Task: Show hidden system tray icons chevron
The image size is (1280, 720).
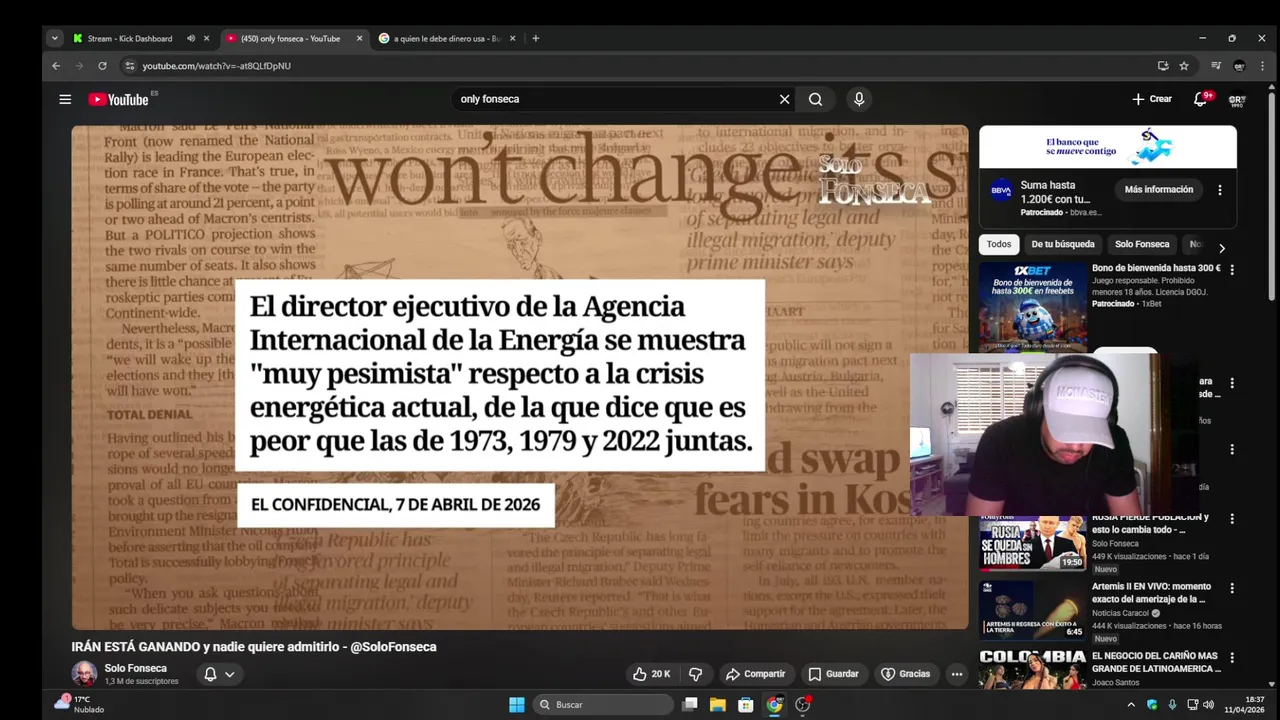Action: point(1131,705)
